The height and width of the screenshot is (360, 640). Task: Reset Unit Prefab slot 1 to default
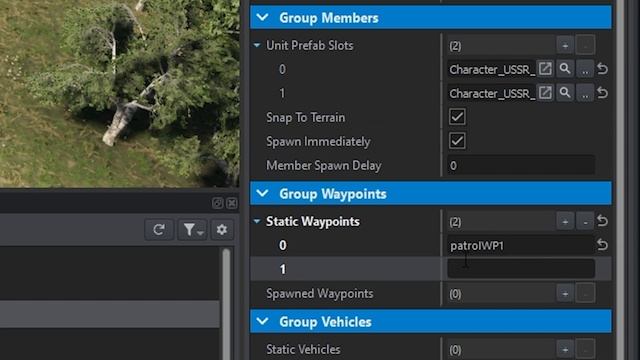point(602,93)
